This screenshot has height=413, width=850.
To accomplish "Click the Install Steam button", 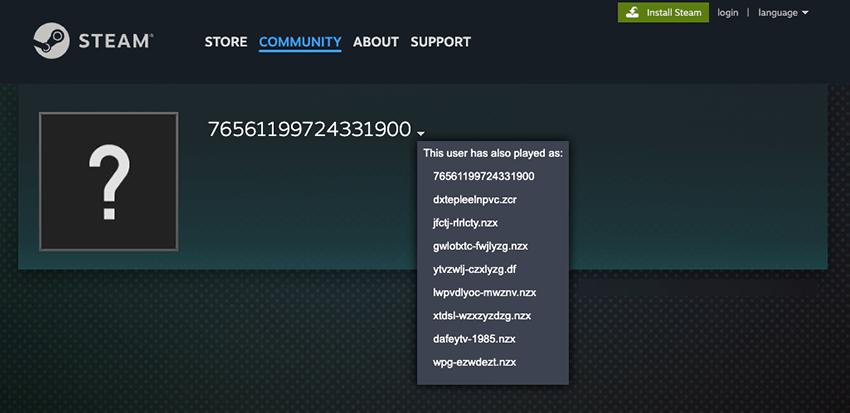I will [x=663, y=12].
